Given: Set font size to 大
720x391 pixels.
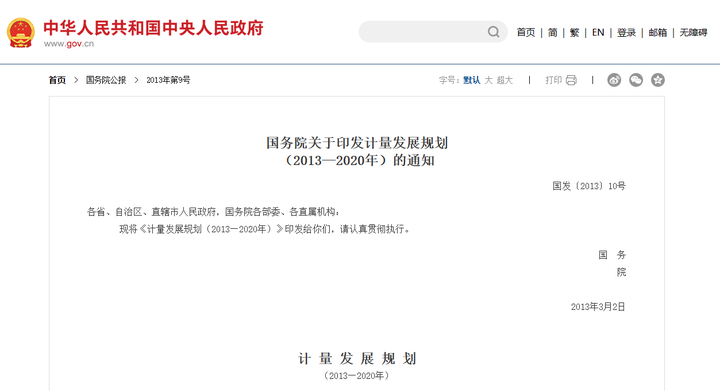Looking at the screenshot, I should (x=489, y=80).
